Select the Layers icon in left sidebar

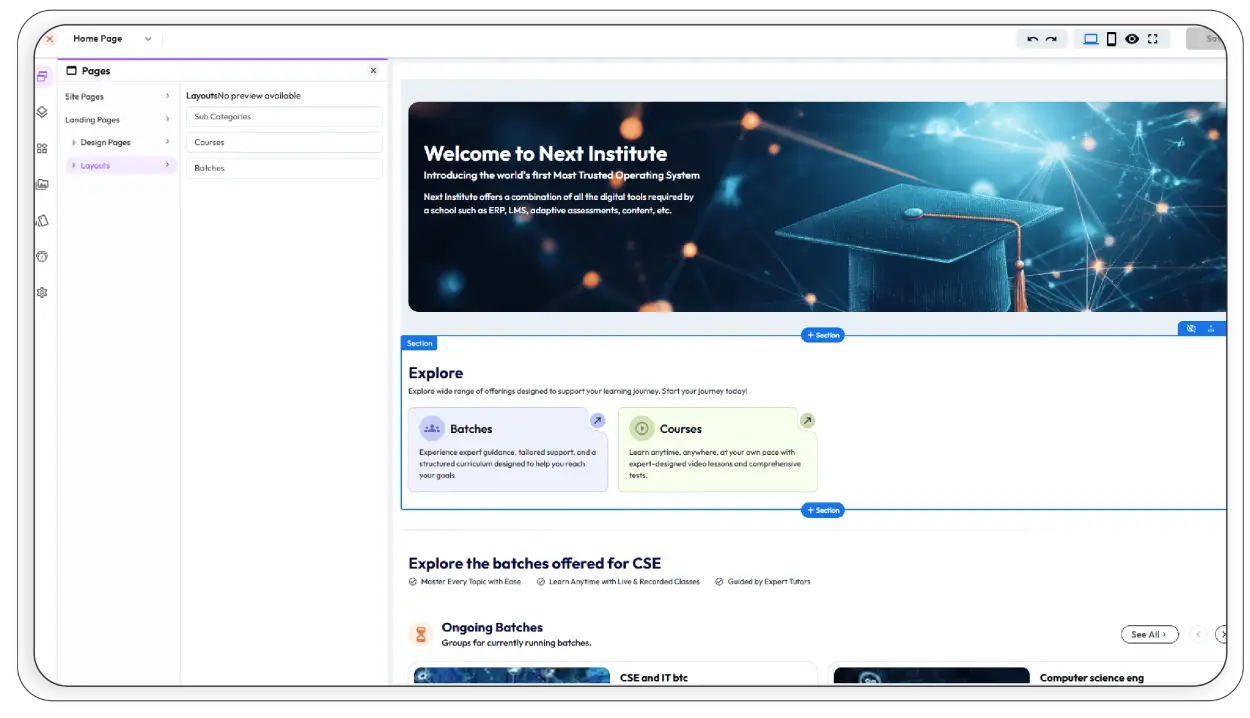point(42,112)
